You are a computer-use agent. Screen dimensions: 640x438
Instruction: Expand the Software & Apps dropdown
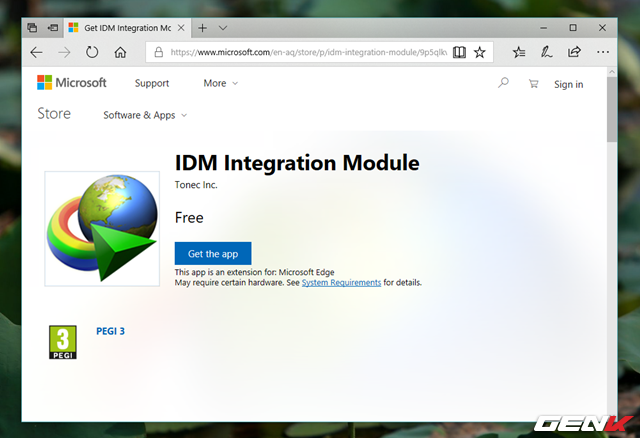pos(145,116)
